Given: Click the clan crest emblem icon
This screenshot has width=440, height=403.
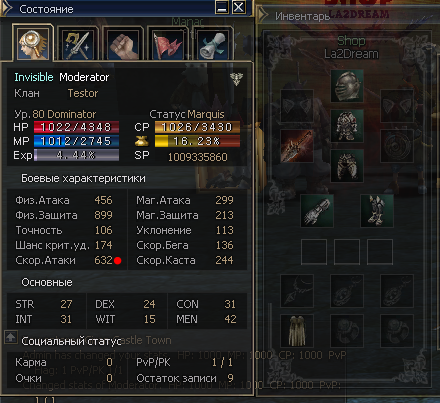Looking at the screenshot, I should click(x=236, y=79).
